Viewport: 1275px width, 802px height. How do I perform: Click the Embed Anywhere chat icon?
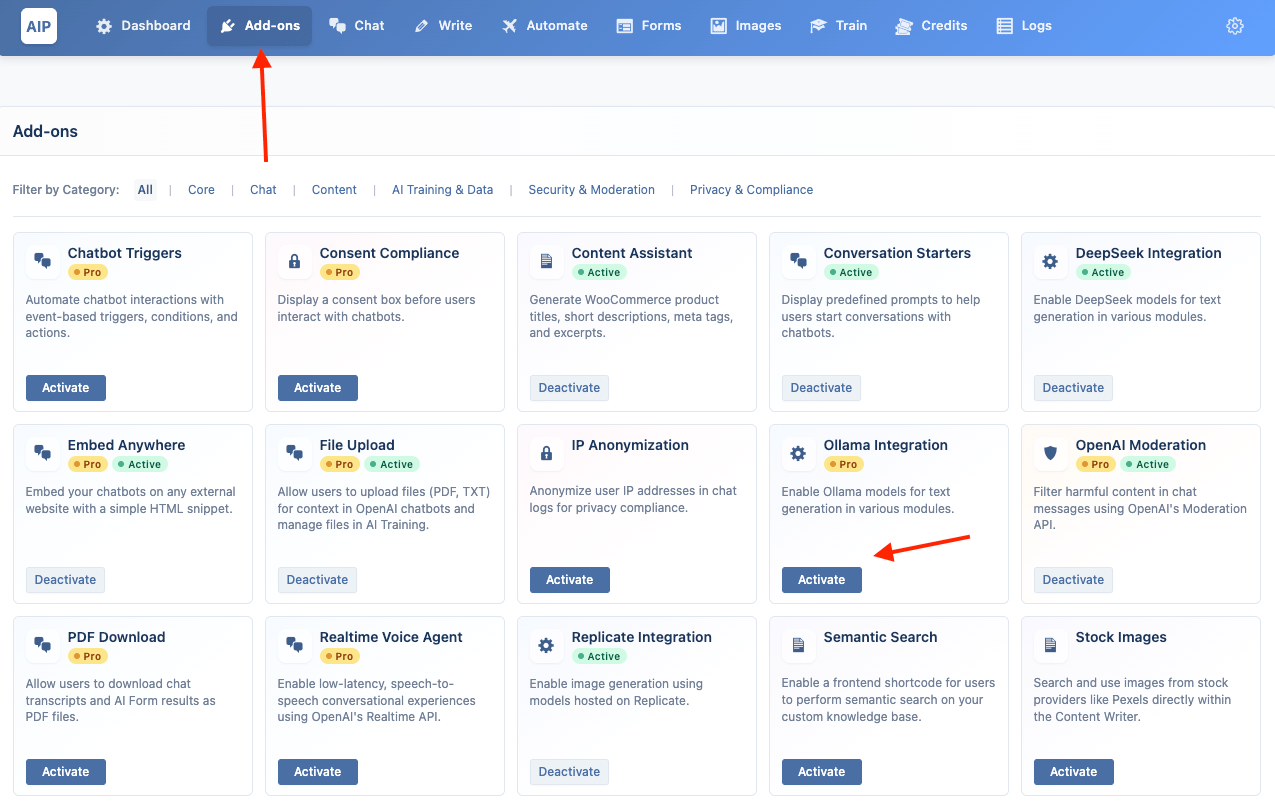click(42, 453)
